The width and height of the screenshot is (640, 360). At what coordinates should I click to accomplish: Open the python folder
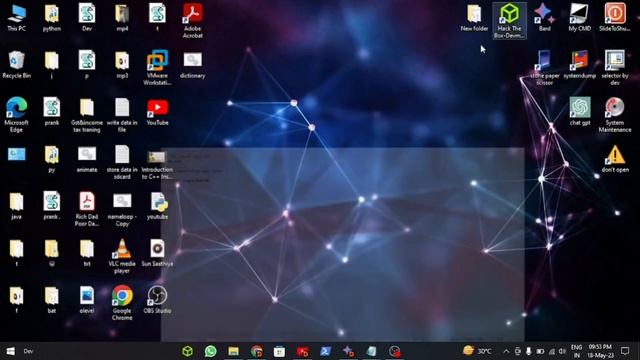pos(51,18)
